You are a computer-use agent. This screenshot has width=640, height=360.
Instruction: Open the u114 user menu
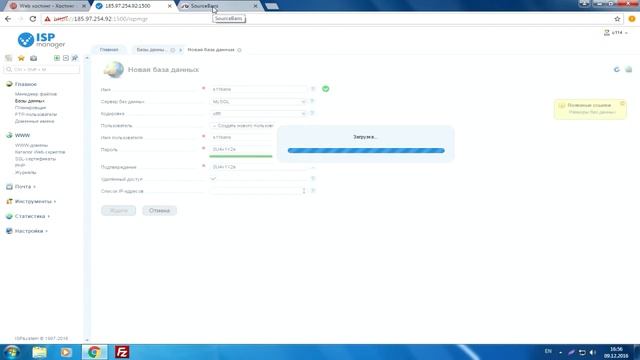(616, 33)
